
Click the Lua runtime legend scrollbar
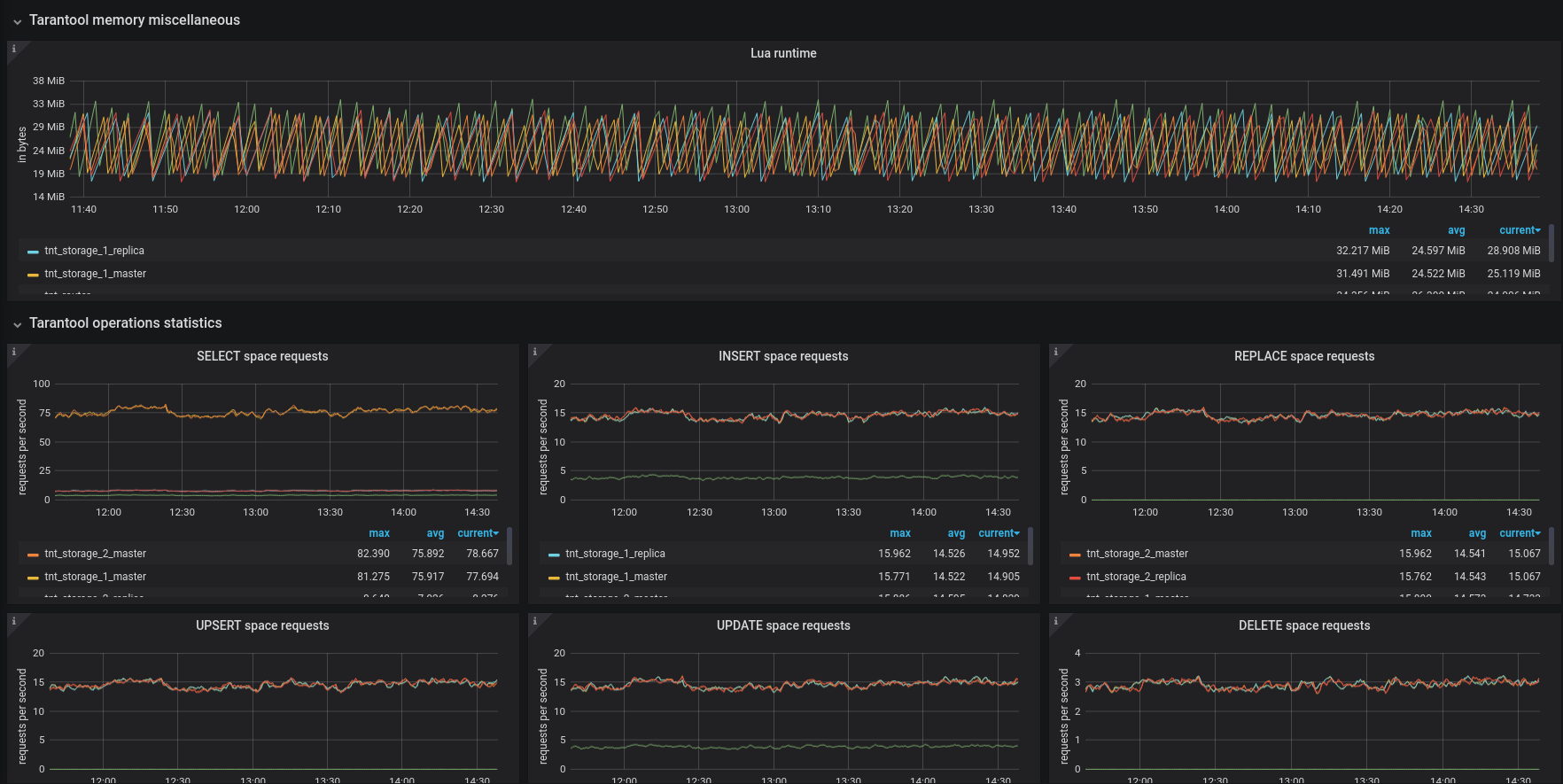[x=1551, y=243]
